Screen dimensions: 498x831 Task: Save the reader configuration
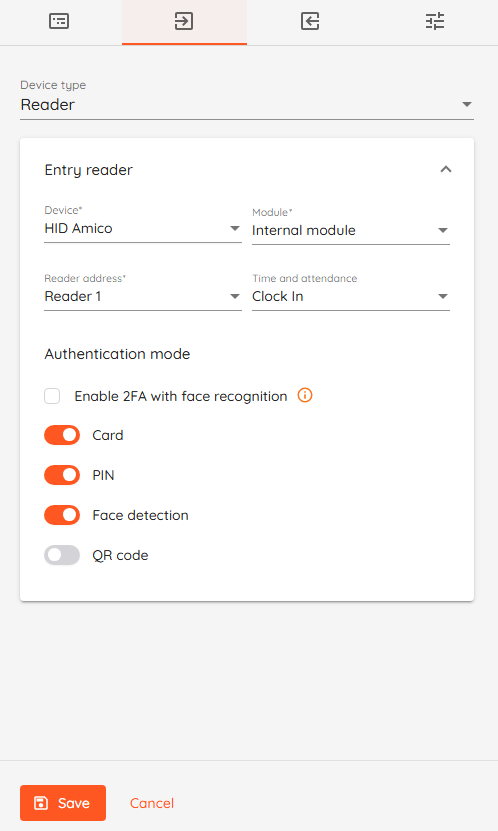point(63,803)
